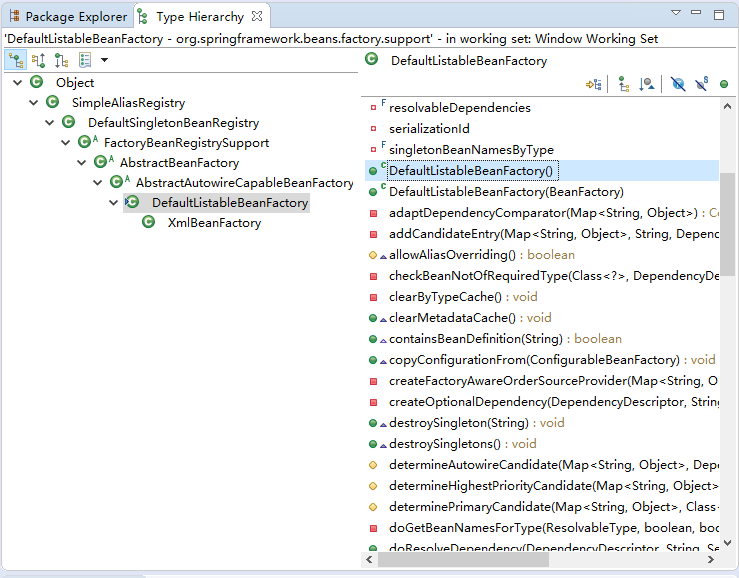This screenshot has width=739, height=578.
Task: Select serializationId field
Action: (429, 129)
